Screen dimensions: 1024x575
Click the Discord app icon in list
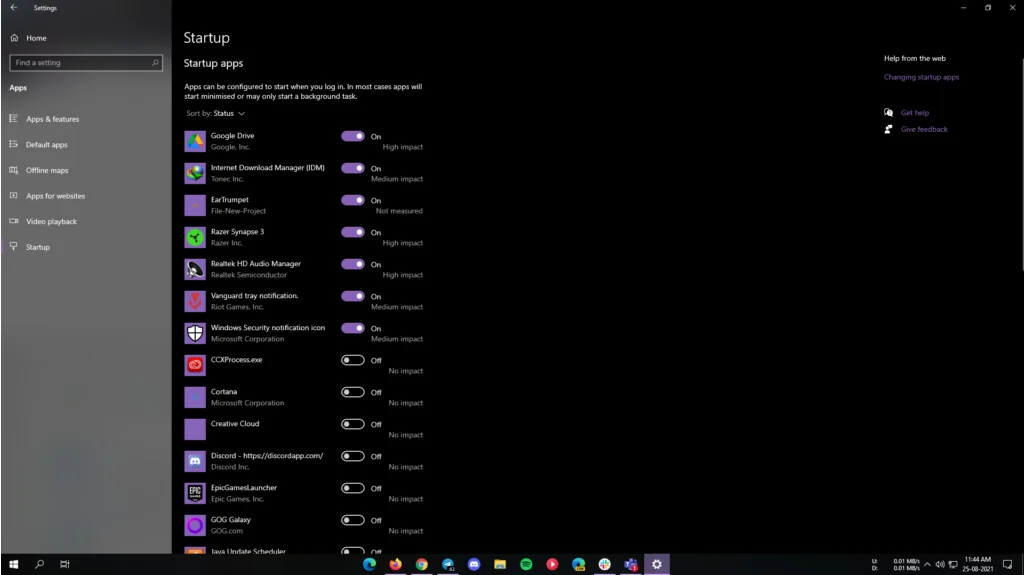(x=194, y=461)
